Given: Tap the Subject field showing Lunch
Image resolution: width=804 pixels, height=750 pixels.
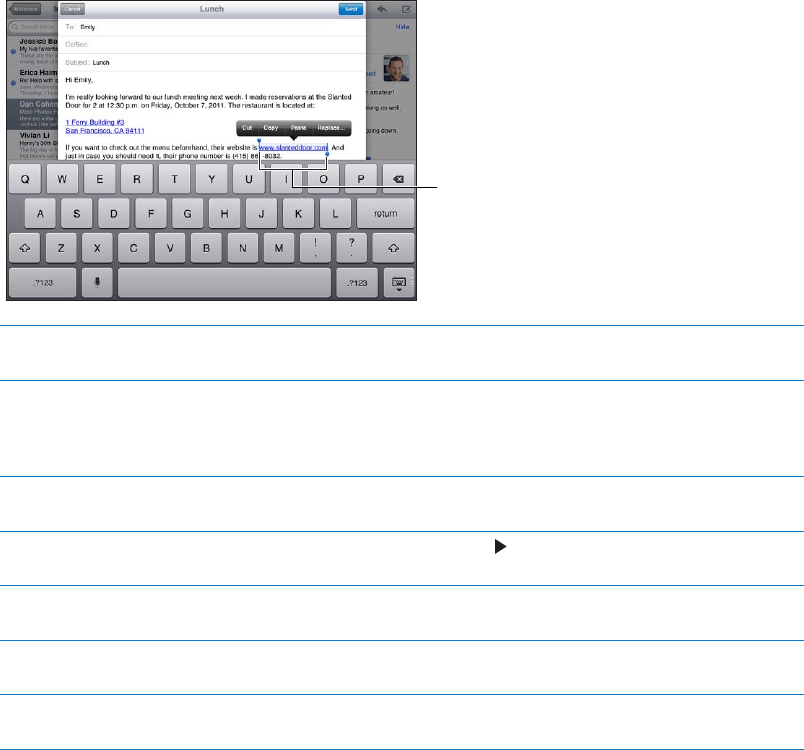Looking at the screenshot, I should [212, 62].
